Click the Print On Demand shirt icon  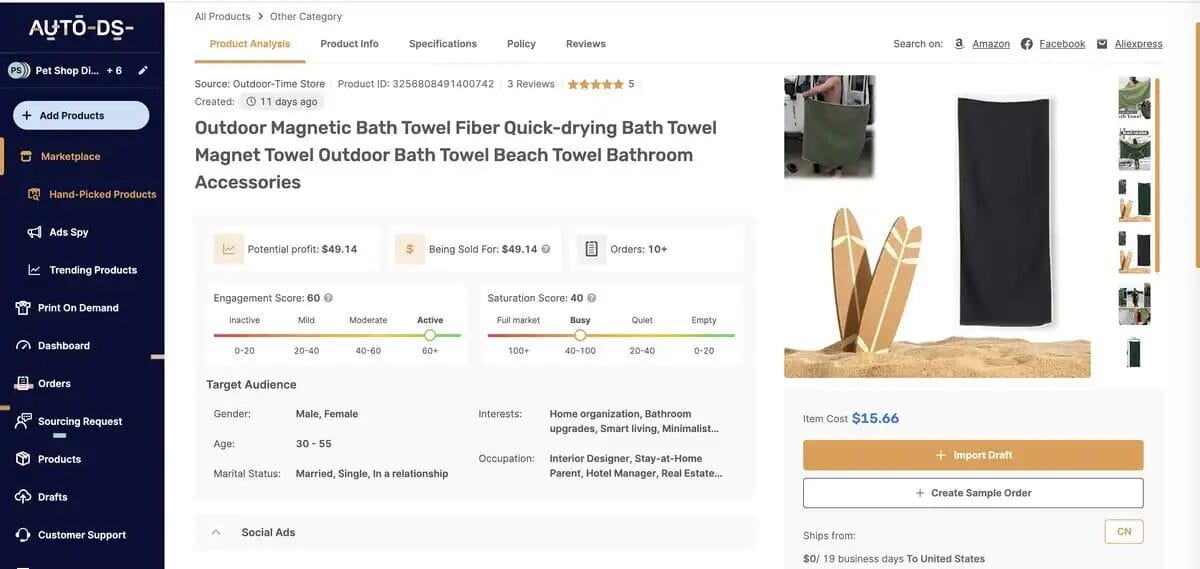pos(23,308)
